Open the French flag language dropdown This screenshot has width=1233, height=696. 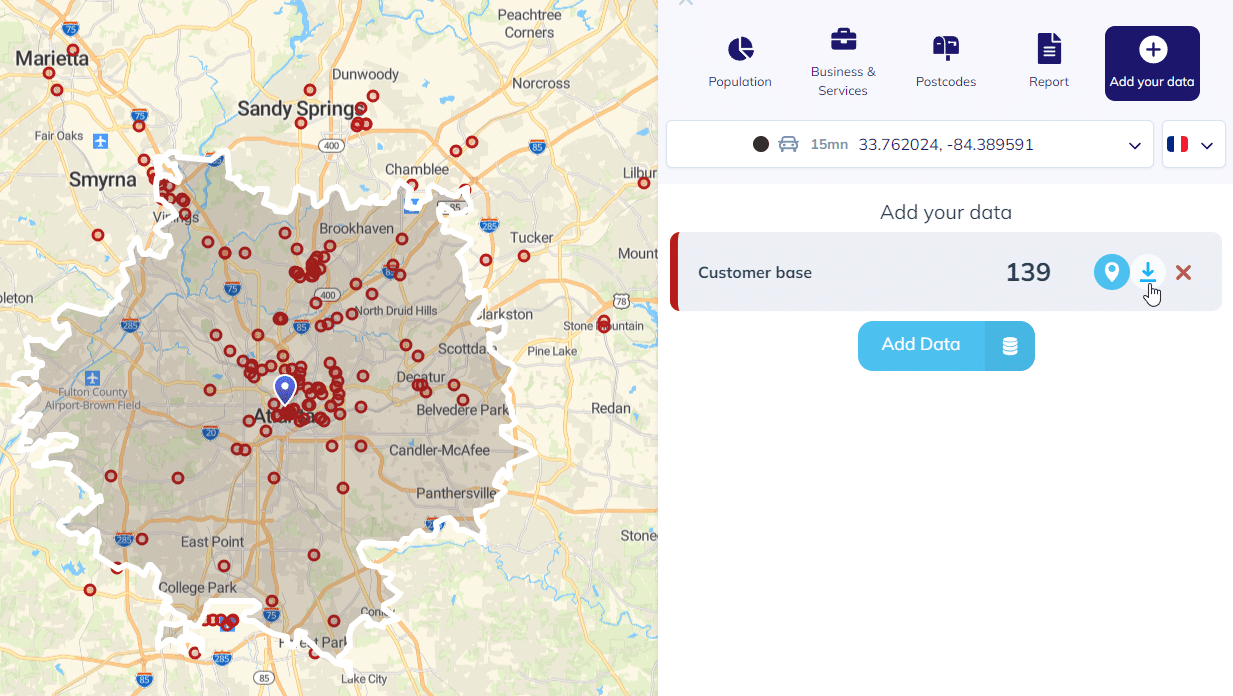point(1193,144)
